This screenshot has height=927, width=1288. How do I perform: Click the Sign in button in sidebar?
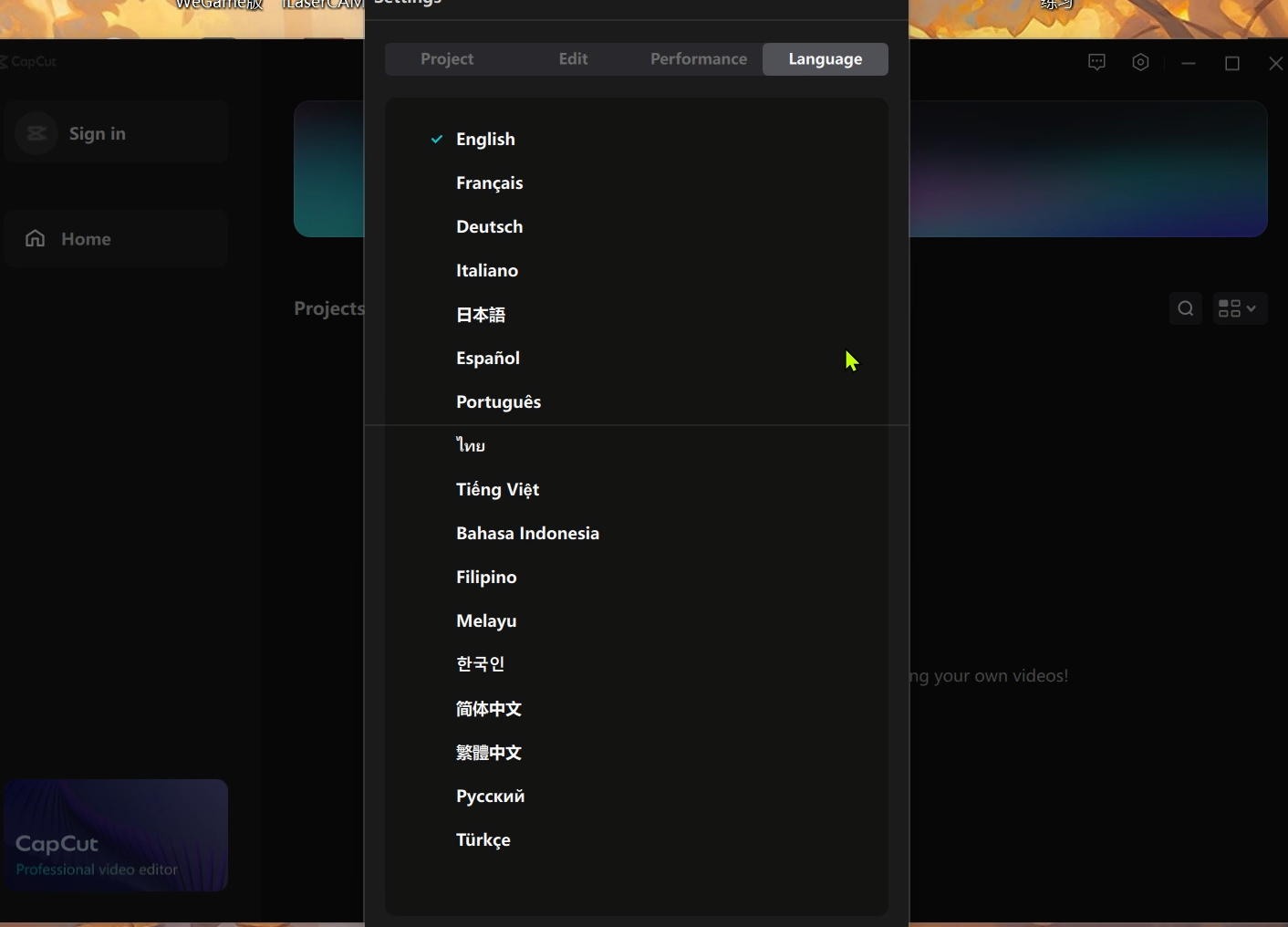click(116, 132)
